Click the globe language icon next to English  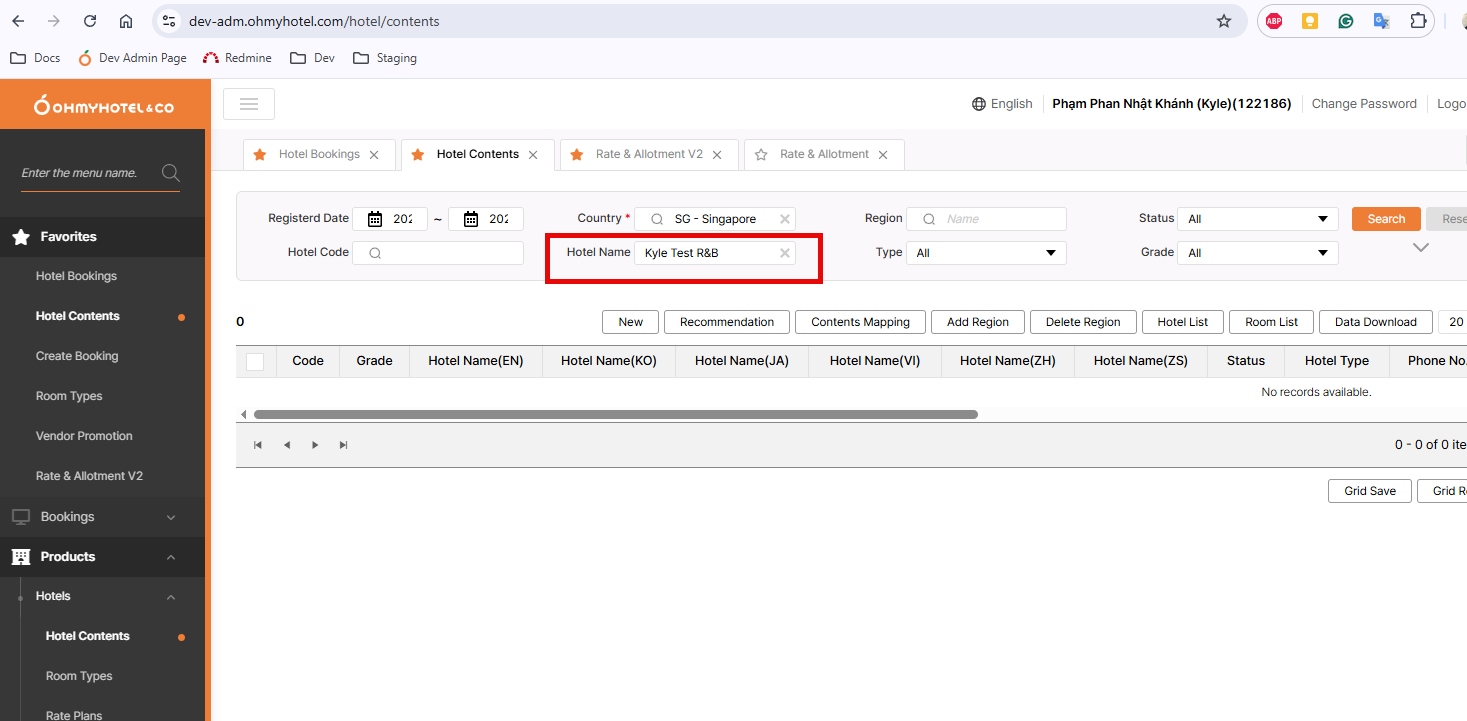[978, 104]
